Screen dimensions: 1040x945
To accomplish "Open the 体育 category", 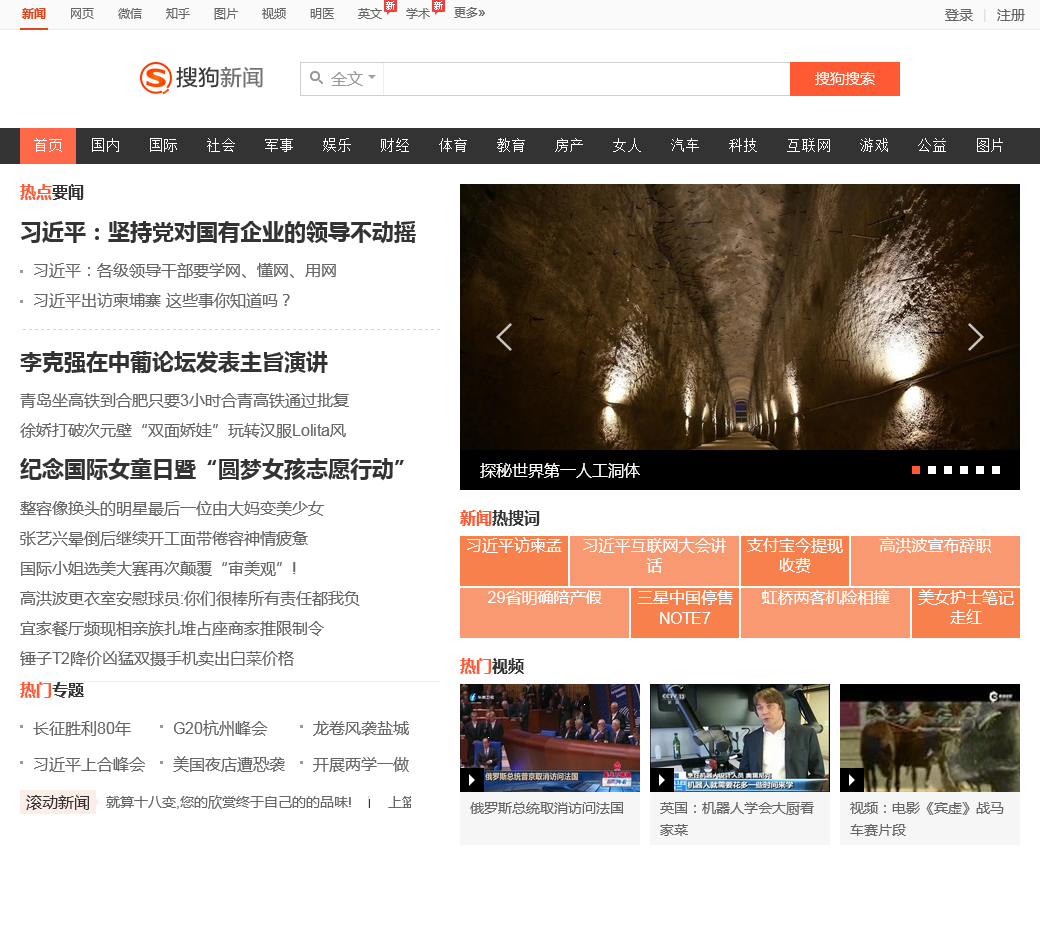I will (x=453, y=145).
